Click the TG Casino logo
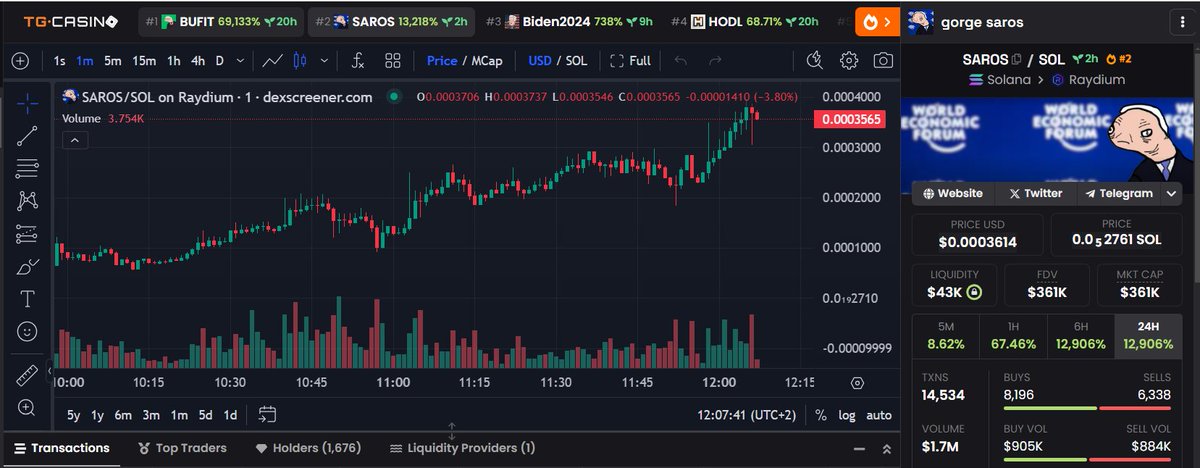 pyautogui.click(x=69, y=21)
